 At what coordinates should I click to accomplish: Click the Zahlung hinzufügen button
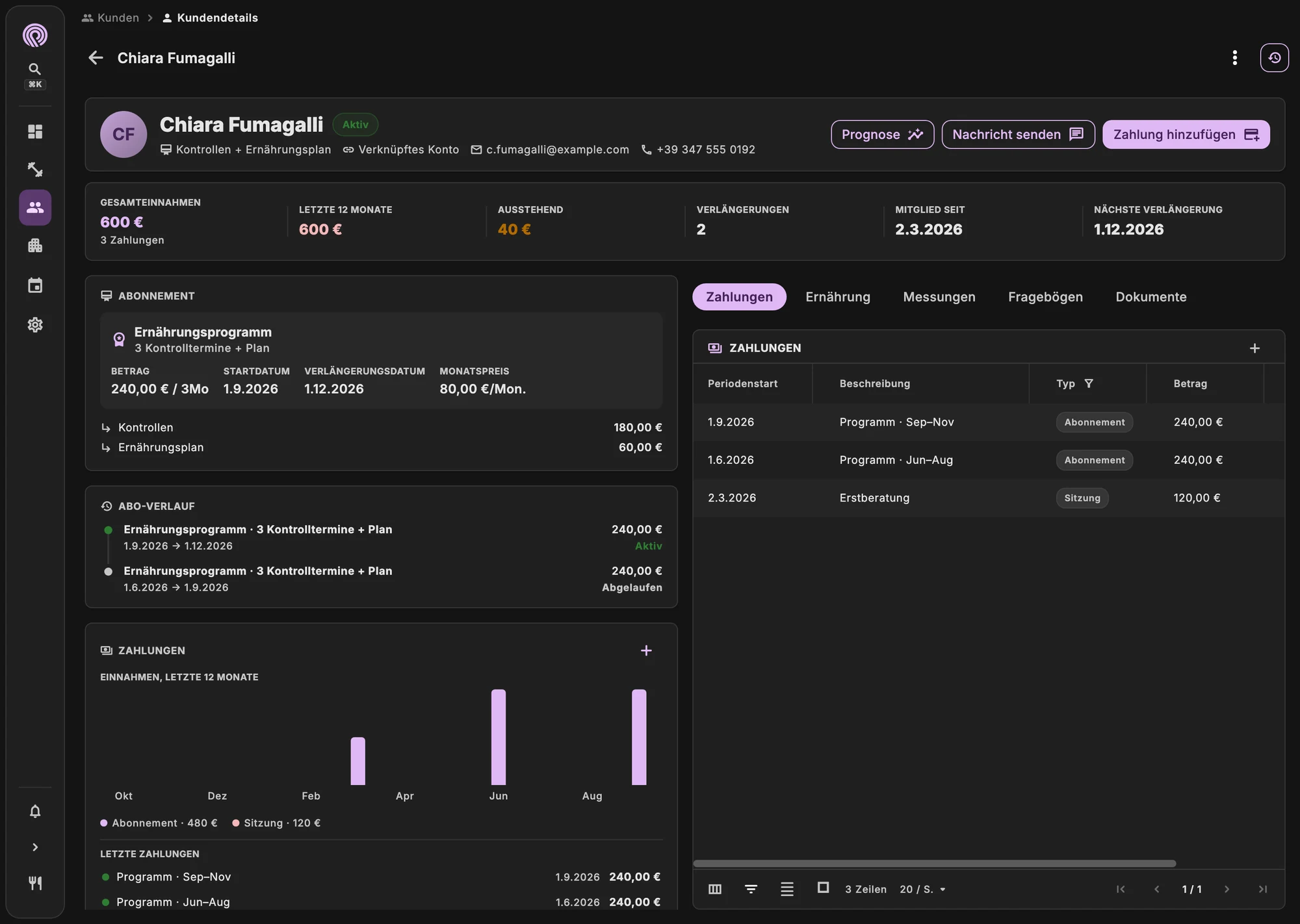1186,135
